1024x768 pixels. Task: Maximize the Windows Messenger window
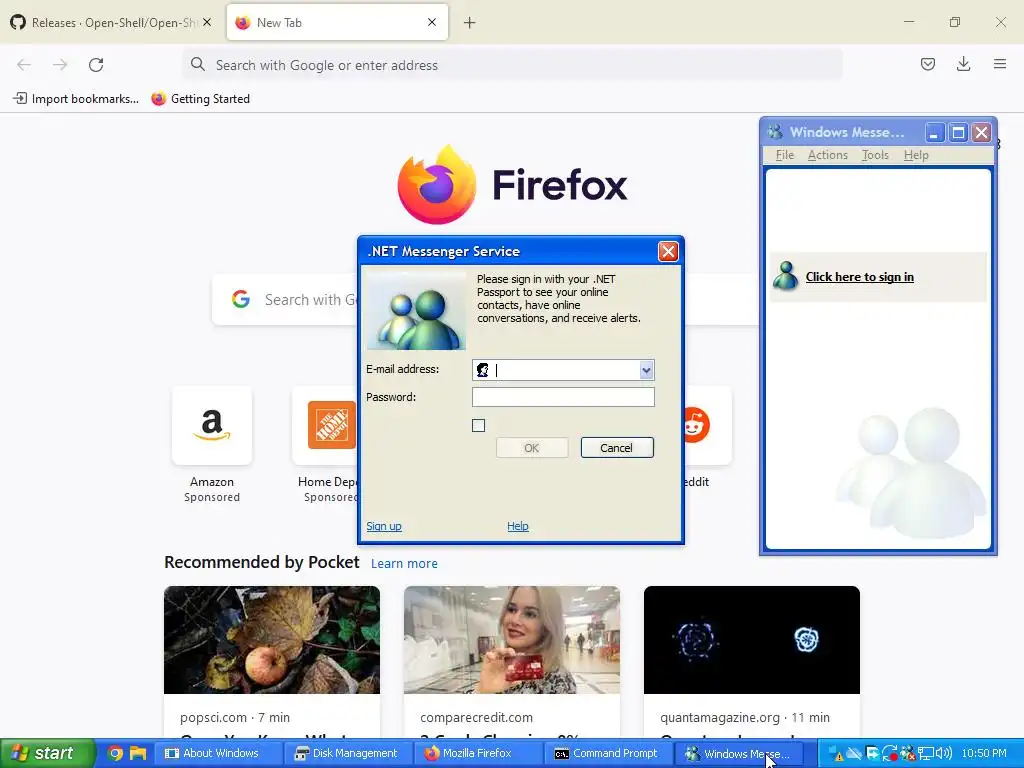[x=958, y=133]
